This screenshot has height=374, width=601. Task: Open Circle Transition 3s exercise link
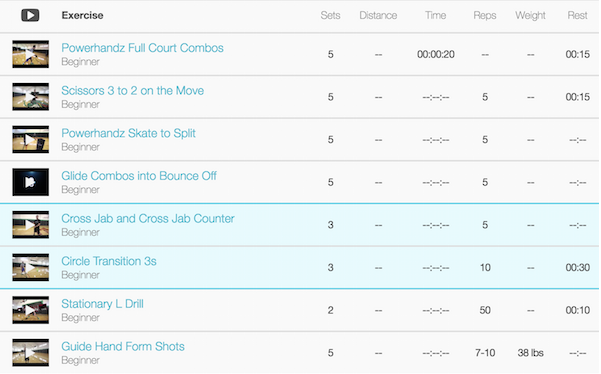coord(109,261)
